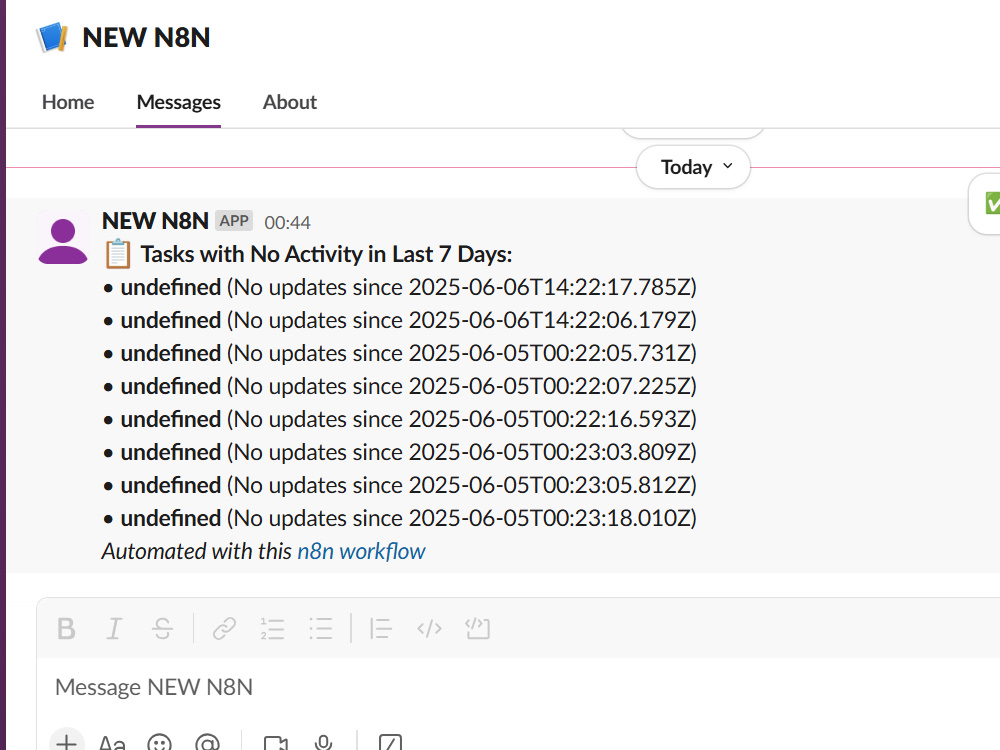Expand the Today date dropdown
Viewport: 1000px width, 750px height.
pos(693,167)
